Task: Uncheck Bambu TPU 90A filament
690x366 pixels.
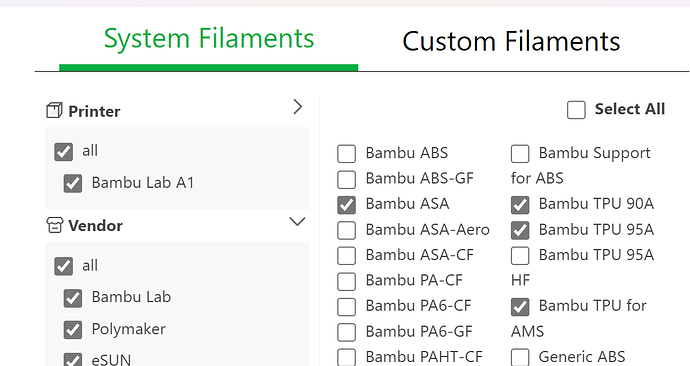Action: [520, 205]
